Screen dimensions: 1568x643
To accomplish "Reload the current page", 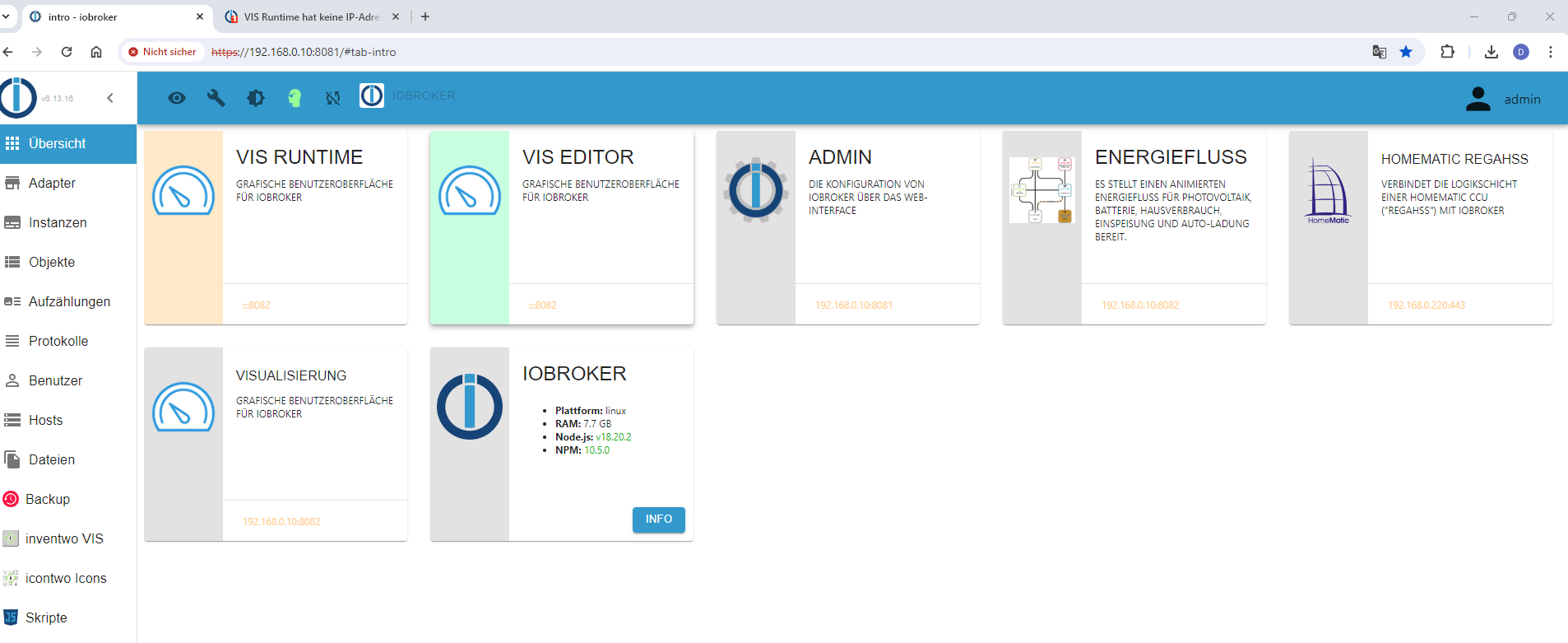I will point(67,52).
